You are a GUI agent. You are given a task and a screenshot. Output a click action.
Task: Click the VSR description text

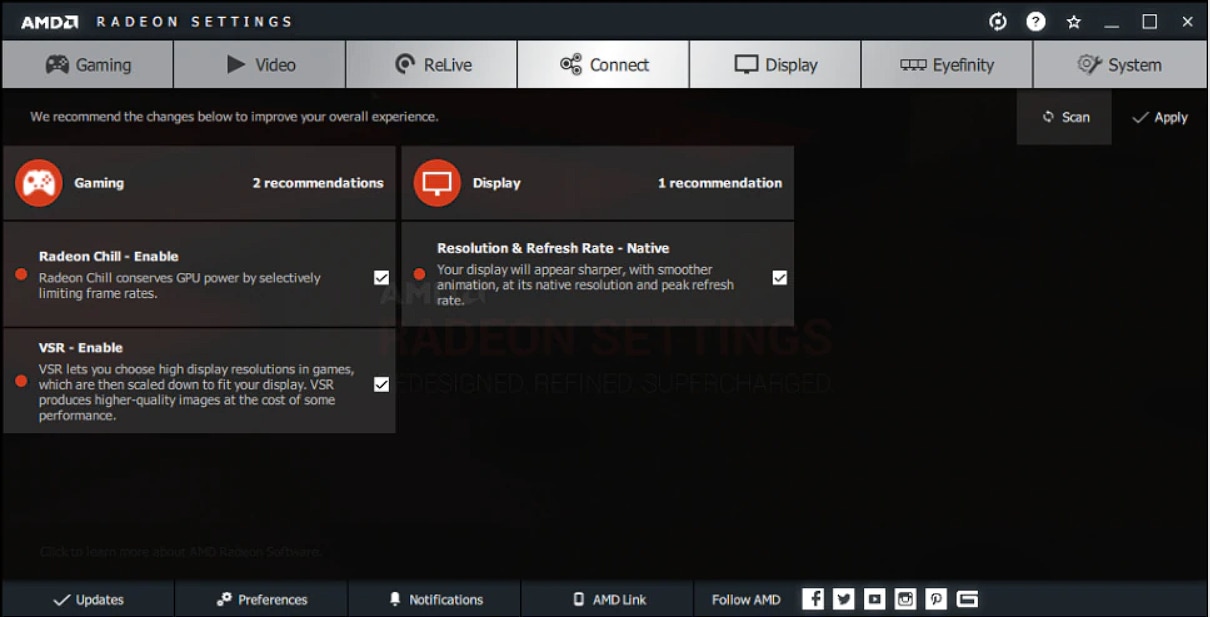point(197,392)
